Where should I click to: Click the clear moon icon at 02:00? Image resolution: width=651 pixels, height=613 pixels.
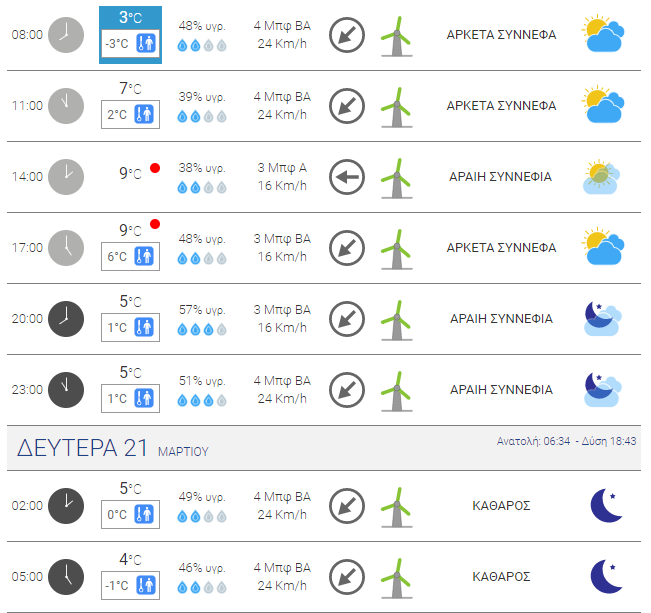click(607, 505)
